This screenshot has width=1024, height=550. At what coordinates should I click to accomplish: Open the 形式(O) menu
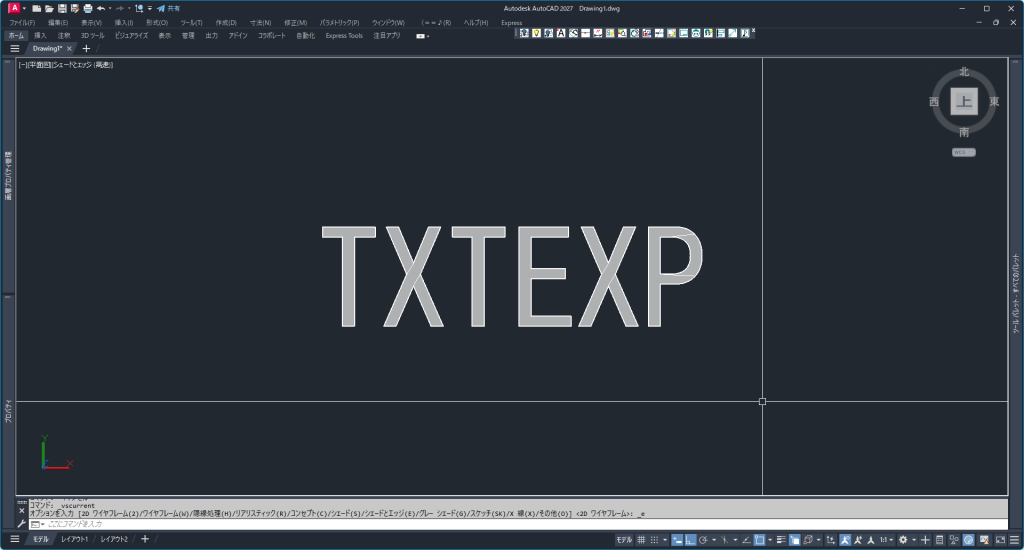click(156, 22)
